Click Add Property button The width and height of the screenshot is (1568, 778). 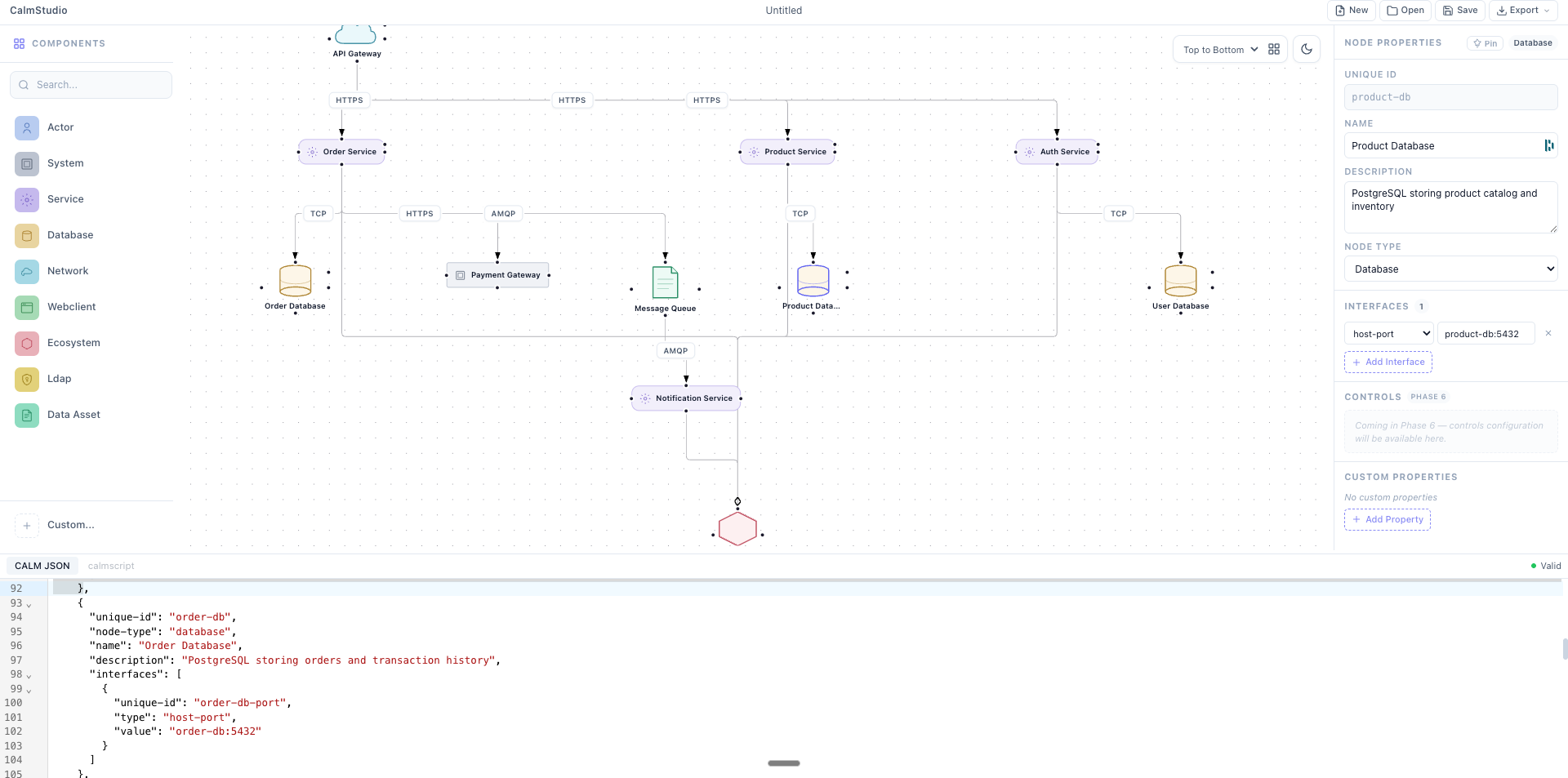click(1387, 519)
